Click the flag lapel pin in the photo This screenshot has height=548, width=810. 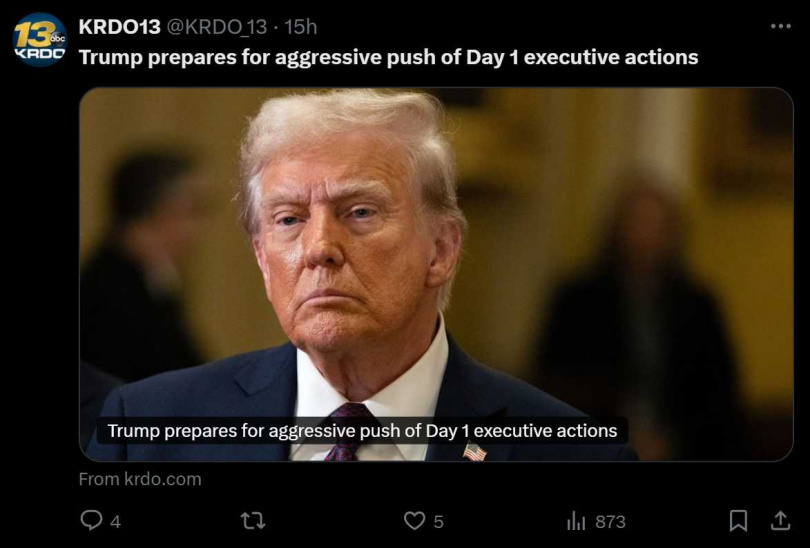click(x=474, y=452)
